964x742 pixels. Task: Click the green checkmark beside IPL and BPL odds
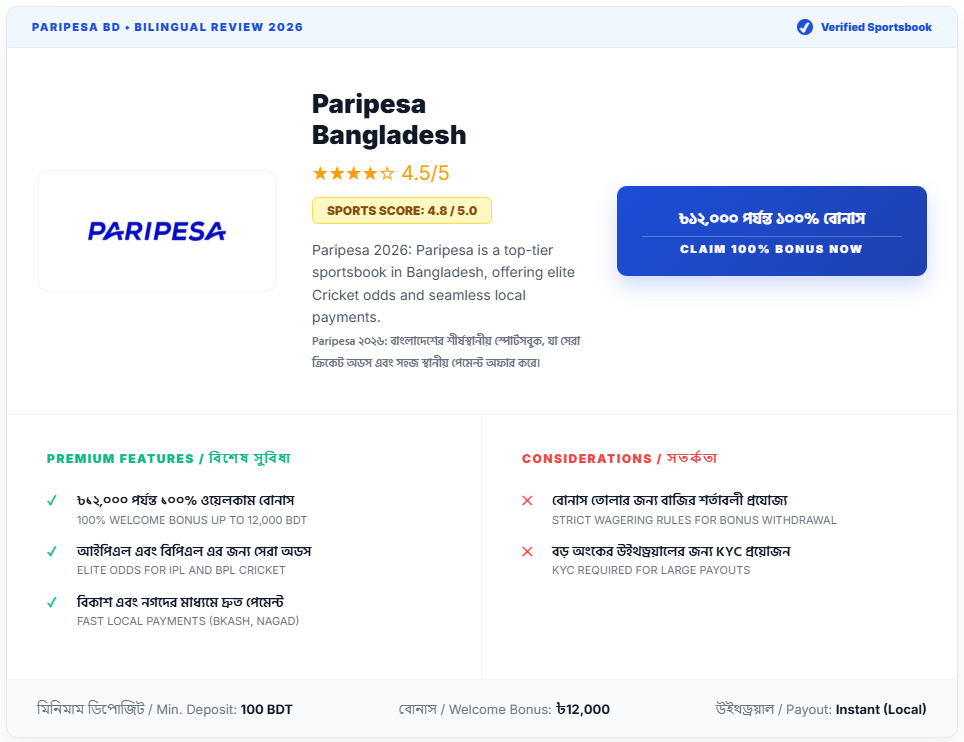(x=52, y=551)
